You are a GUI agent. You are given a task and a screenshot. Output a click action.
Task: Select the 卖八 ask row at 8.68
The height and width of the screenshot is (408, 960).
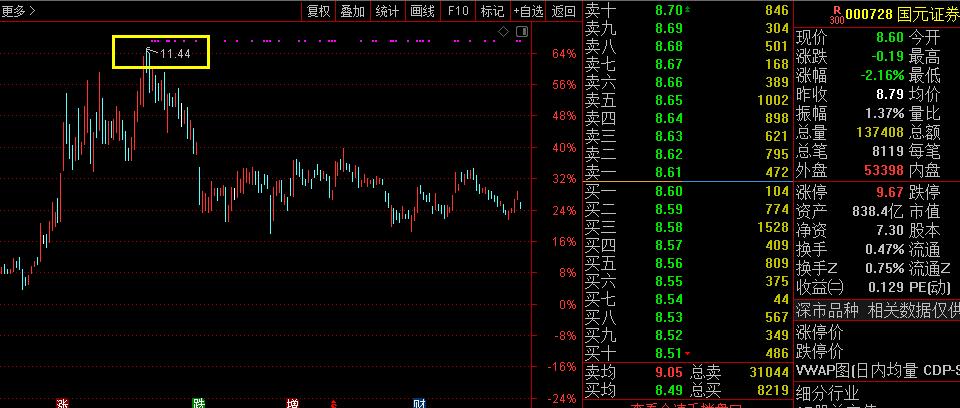tap(687, 46)
